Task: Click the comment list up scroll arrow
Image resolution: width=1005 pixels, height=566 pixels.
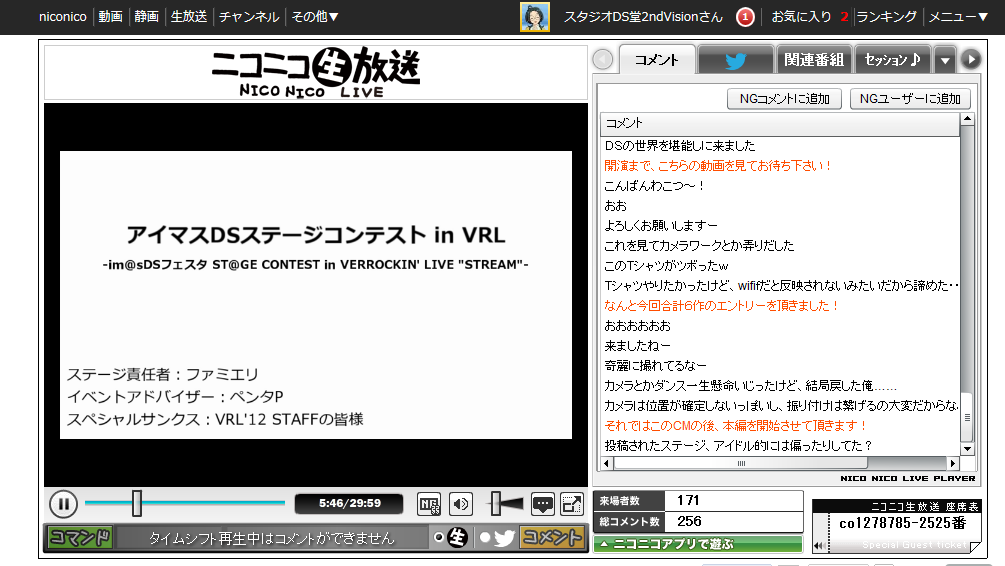Action: (967, 119)
